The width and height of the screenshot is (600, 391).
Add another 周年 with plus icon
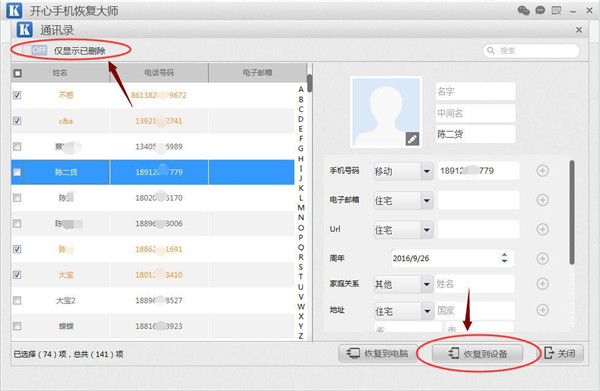(542, 258)
